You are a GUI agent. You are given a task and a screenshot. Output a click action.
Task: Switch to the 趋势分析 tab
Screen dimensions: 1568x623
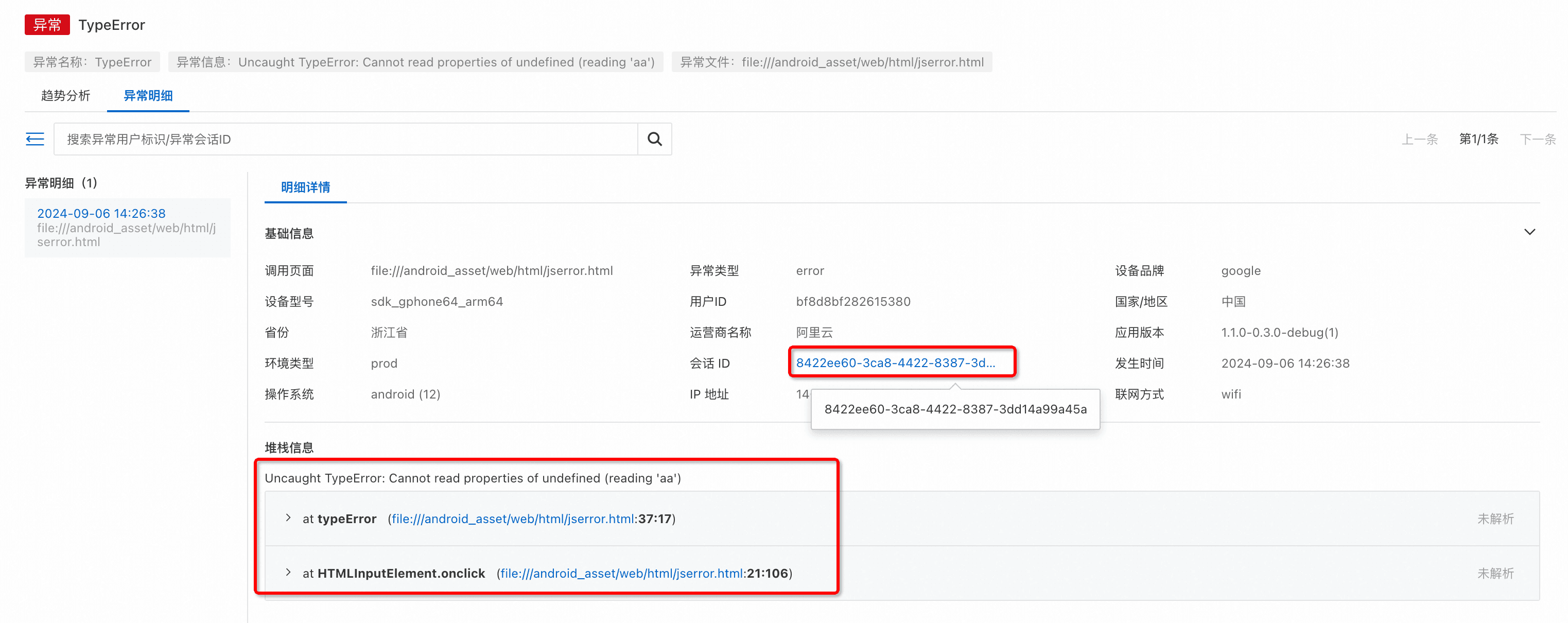click(x=65, y=96)
